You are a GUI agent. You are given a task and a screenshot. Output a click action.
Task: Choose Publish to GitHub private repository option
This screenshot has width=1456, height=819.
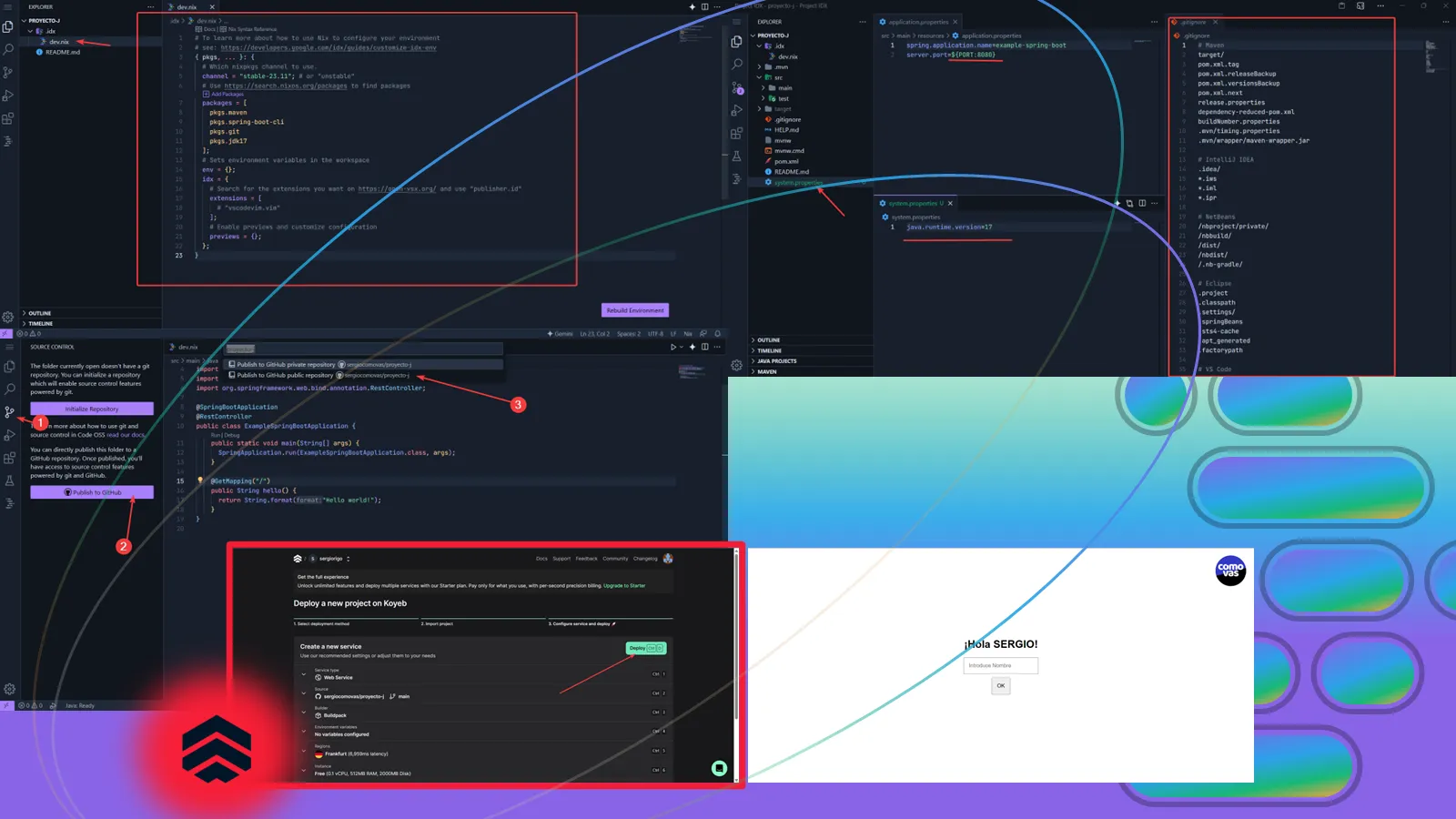(x=319, y=365)
